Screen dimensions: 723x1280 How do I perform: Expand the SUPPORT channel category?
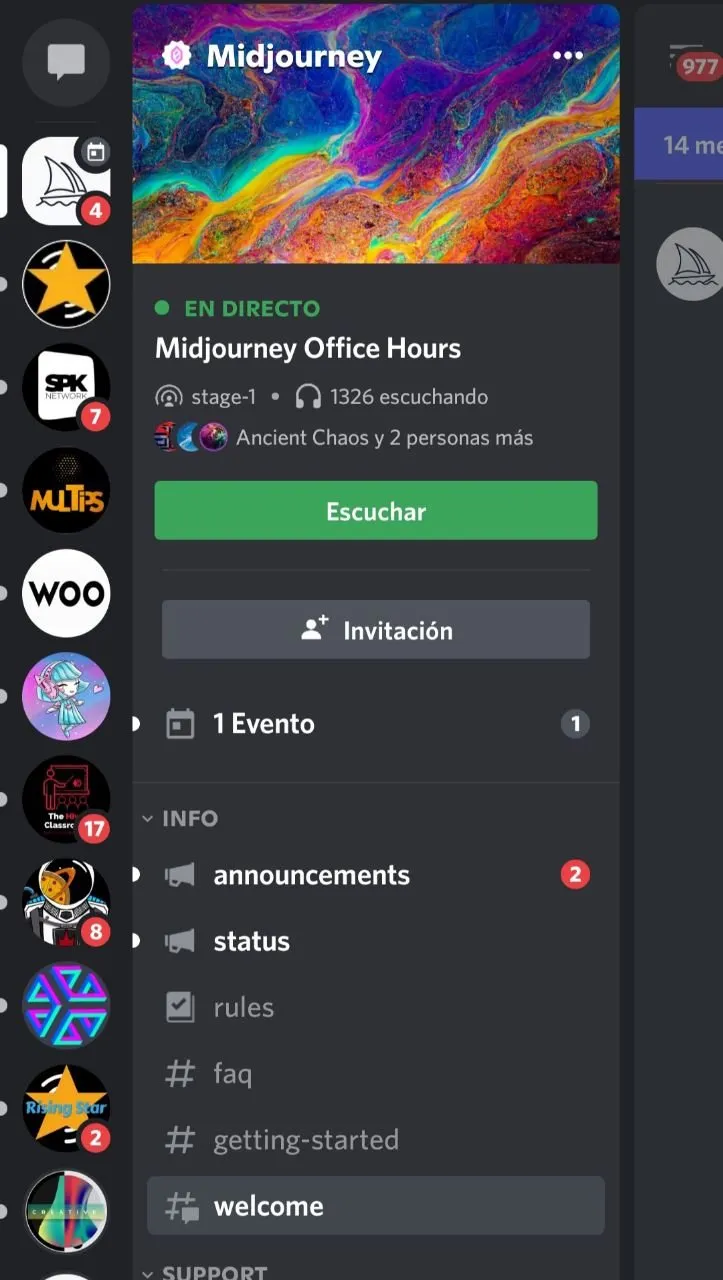204,1272
